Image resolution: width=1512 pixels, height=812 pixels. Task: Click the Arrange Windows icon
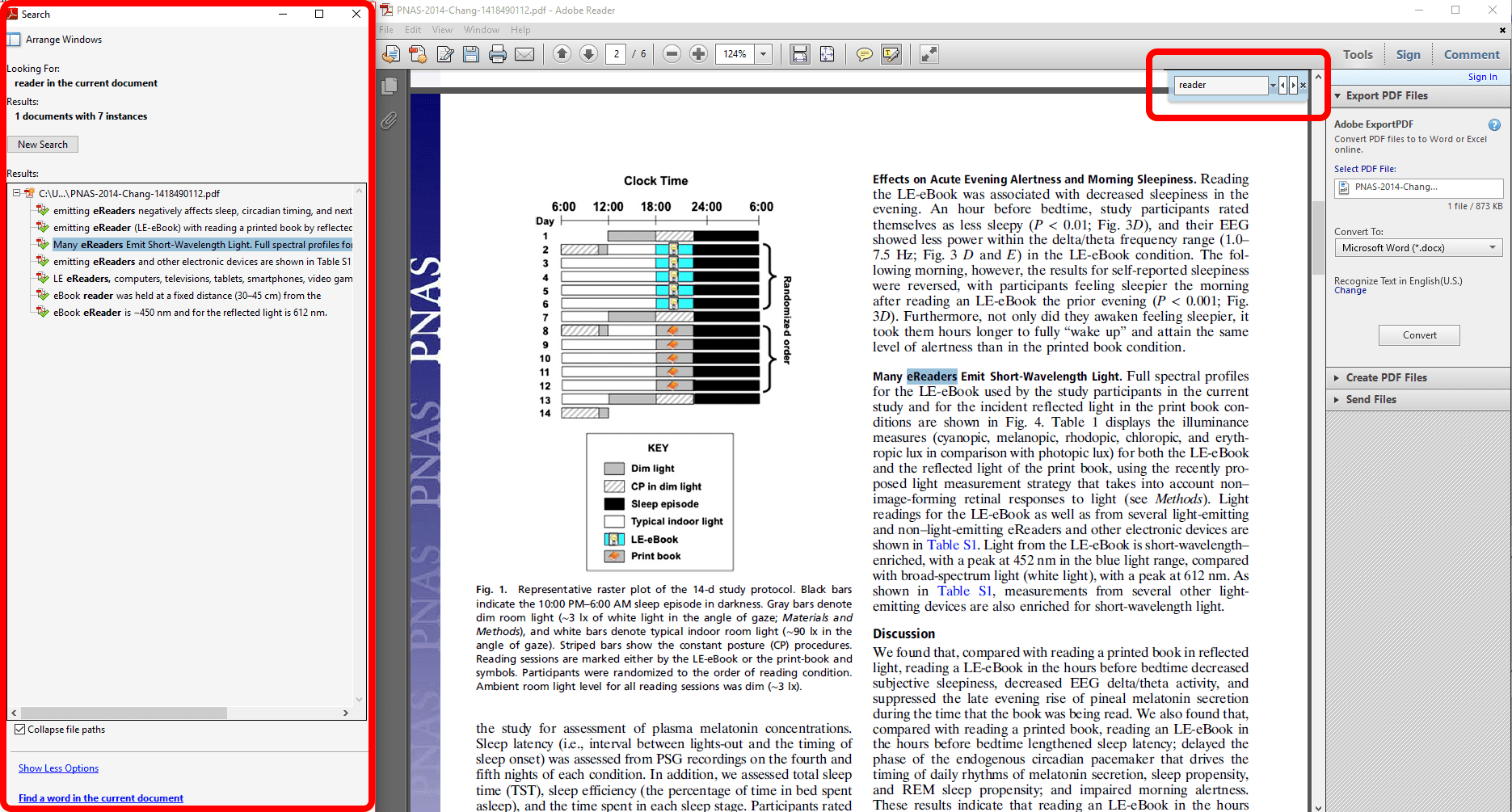(14, 40)
